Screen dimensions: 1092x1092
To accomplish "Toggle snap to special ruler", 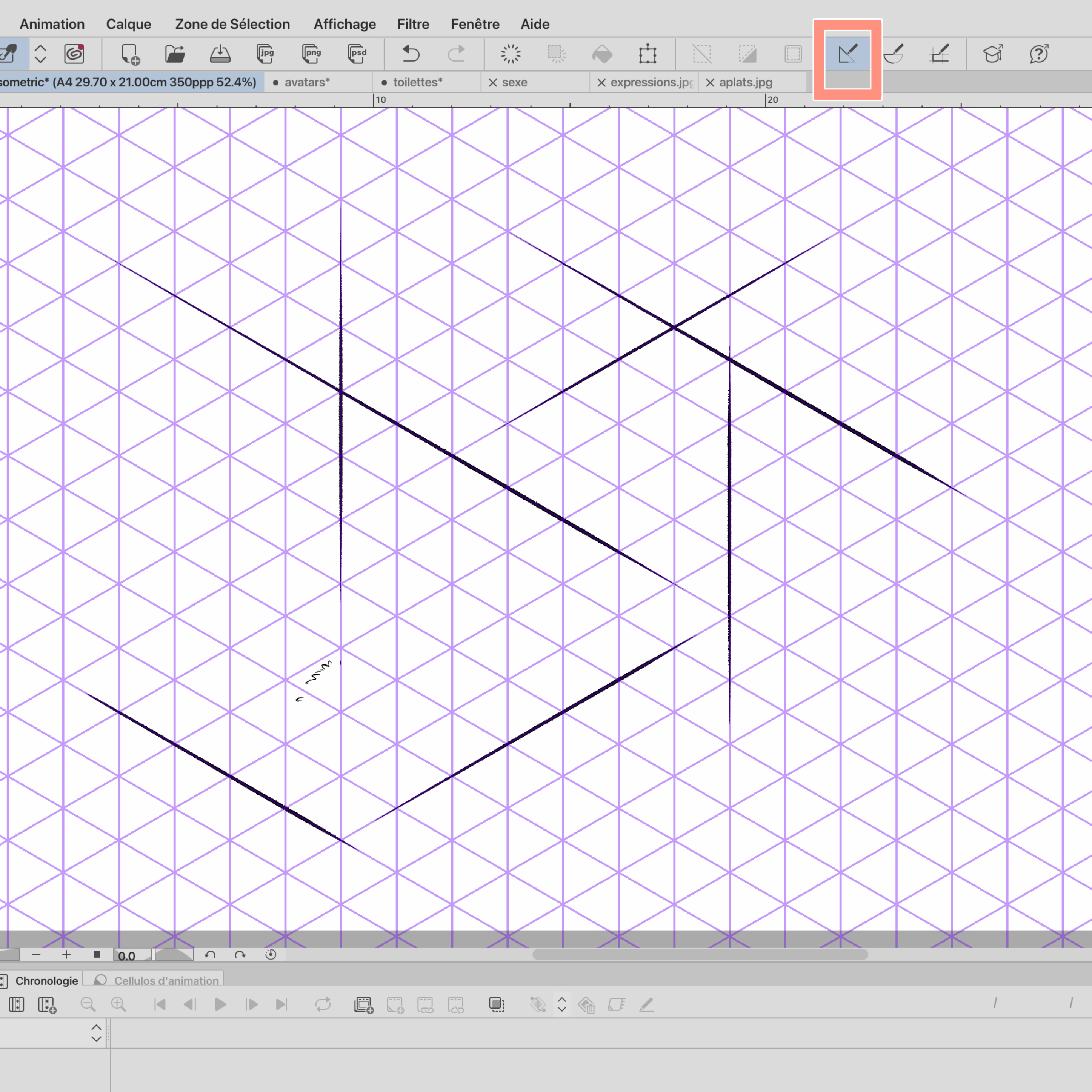I will [894, 54].
